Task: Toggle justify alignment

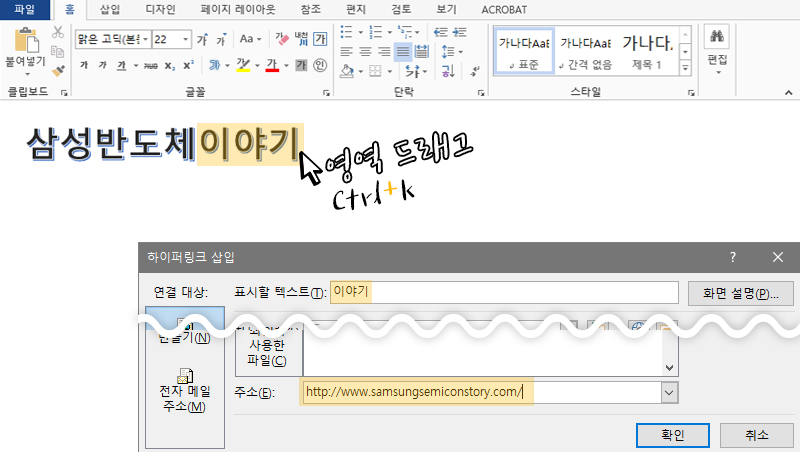Action: (x=403, y=52)
